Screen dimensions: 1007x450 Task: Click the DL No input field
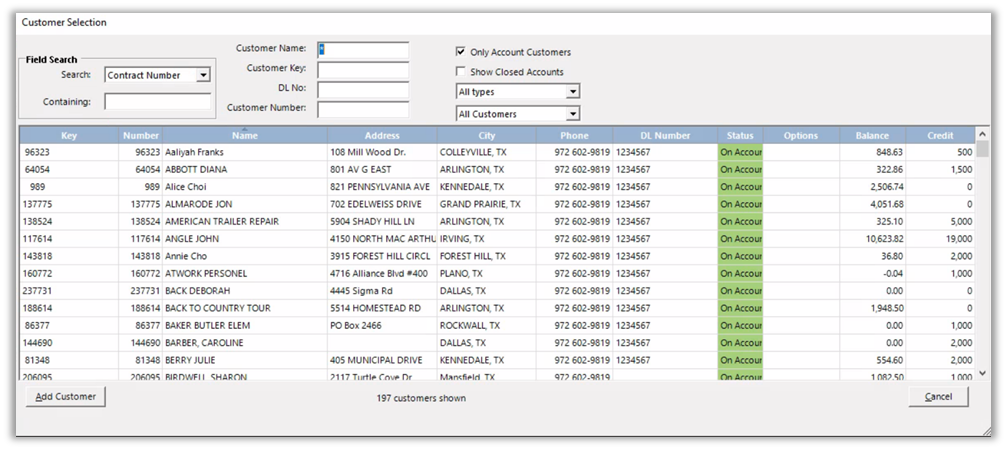click(x=363, y=90)
